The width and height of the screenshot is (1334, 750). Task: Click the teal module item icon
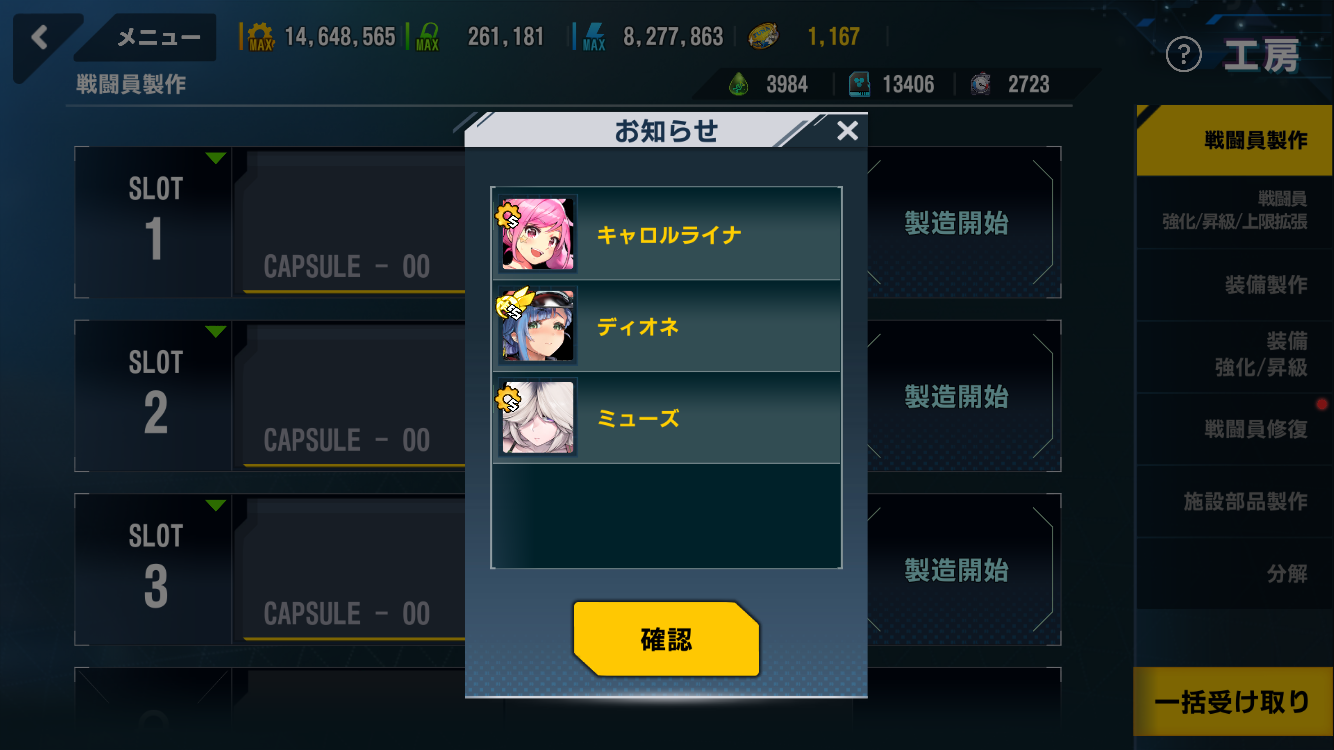(x=858, y=85)
